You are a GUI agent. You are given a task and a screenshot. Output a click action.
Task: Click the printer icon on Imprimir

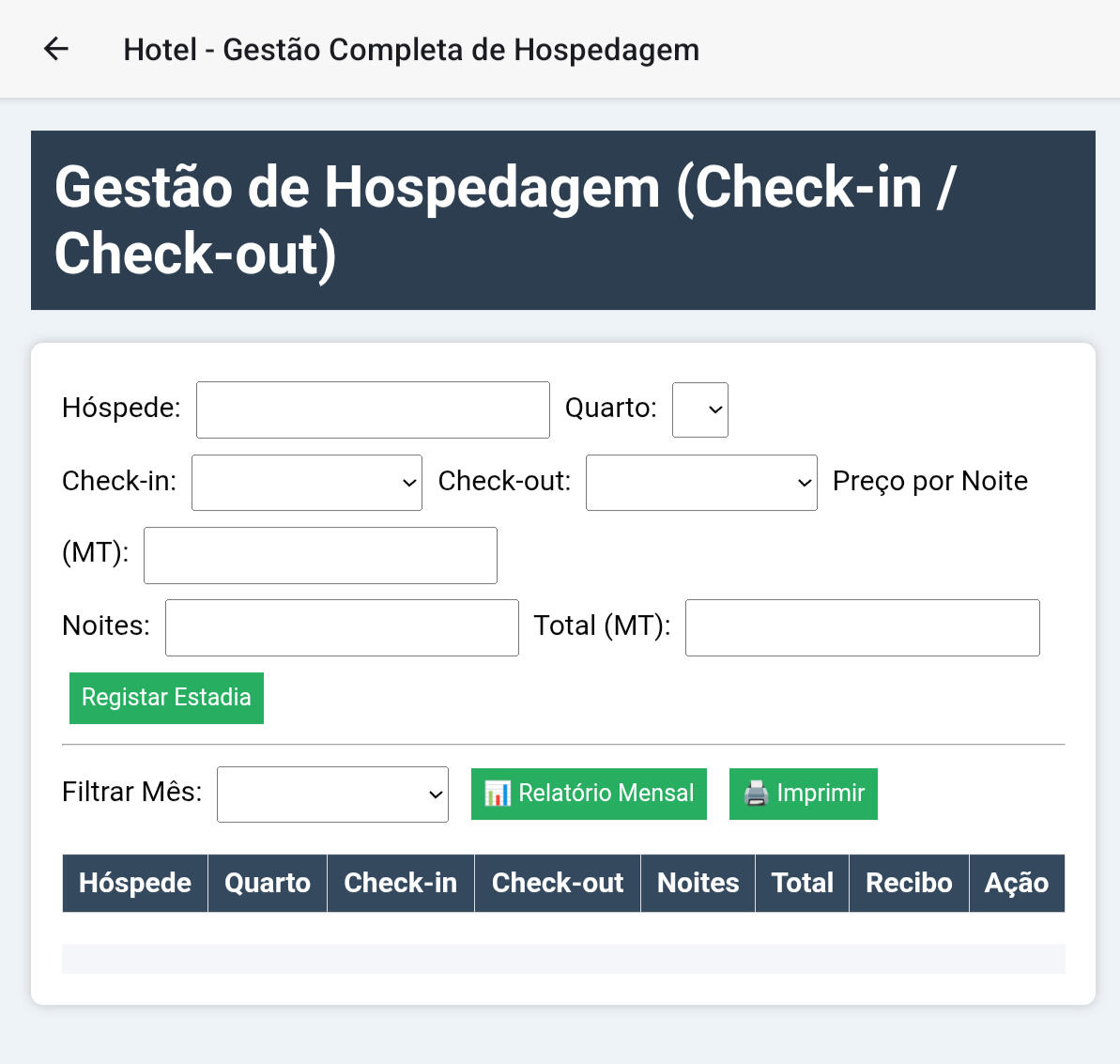(756, 794)
